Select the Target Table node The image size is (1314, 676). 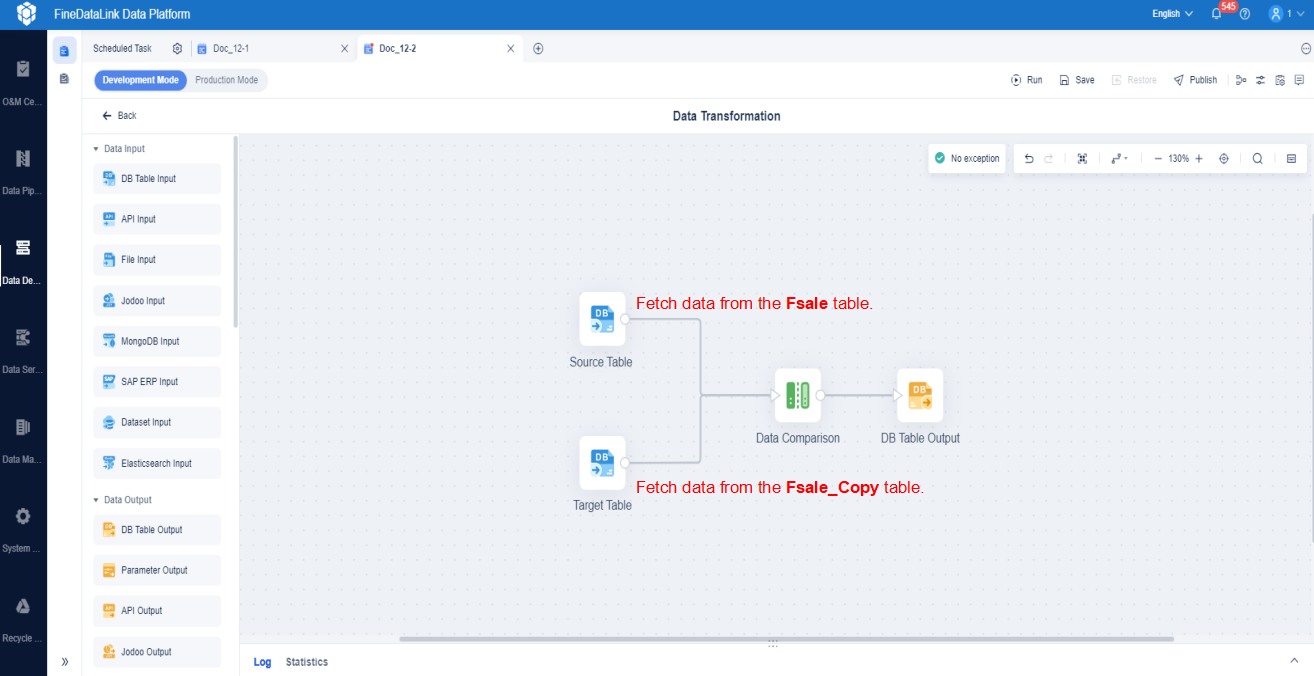click(x=603, y=462)
